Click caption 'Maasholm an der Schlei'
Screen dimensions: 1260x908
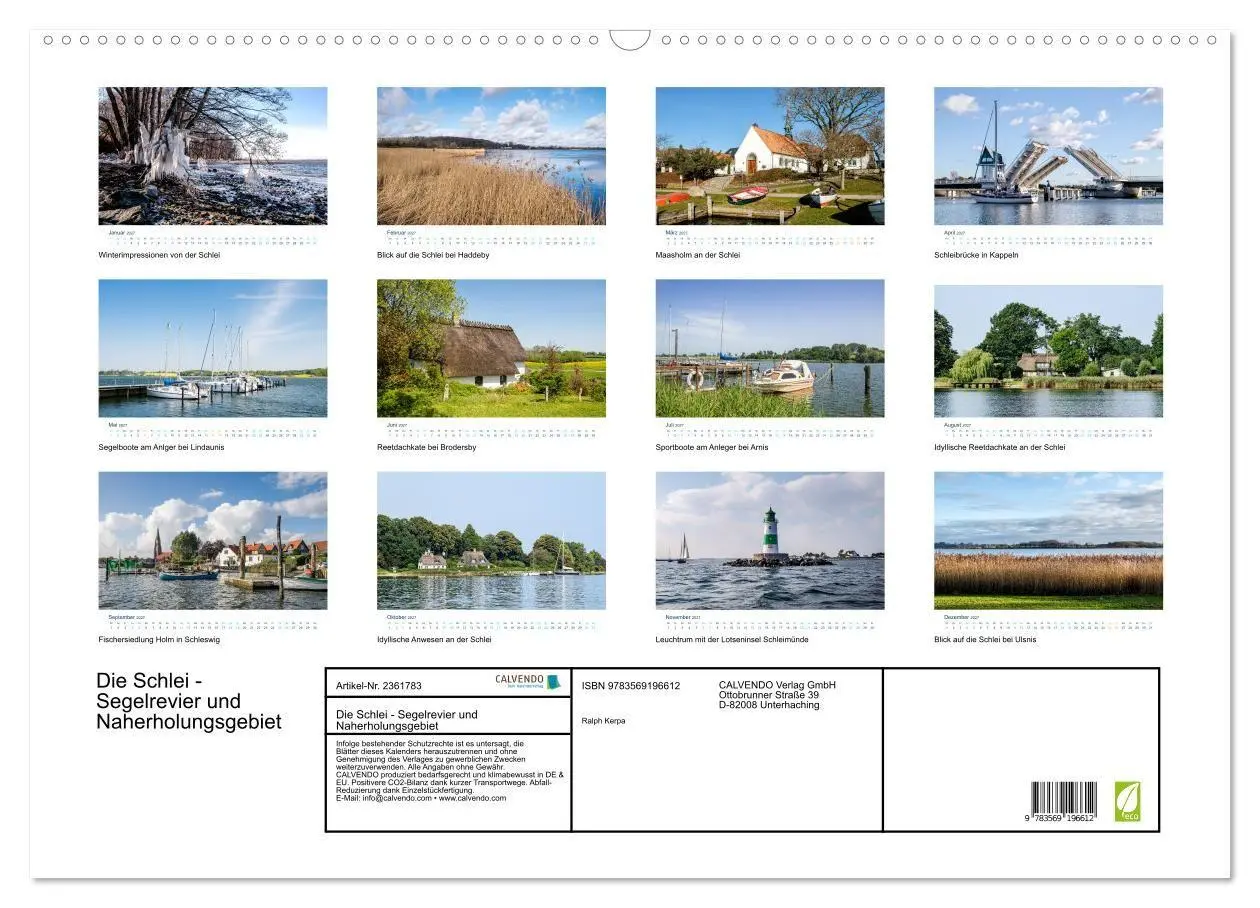(698, 255)
